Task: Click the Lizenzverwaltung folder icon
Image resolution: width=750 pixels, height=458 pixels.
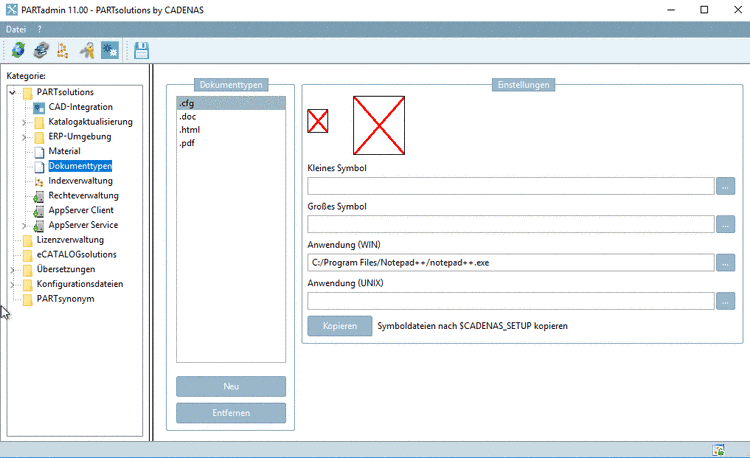Action: (x=28, y=240)
